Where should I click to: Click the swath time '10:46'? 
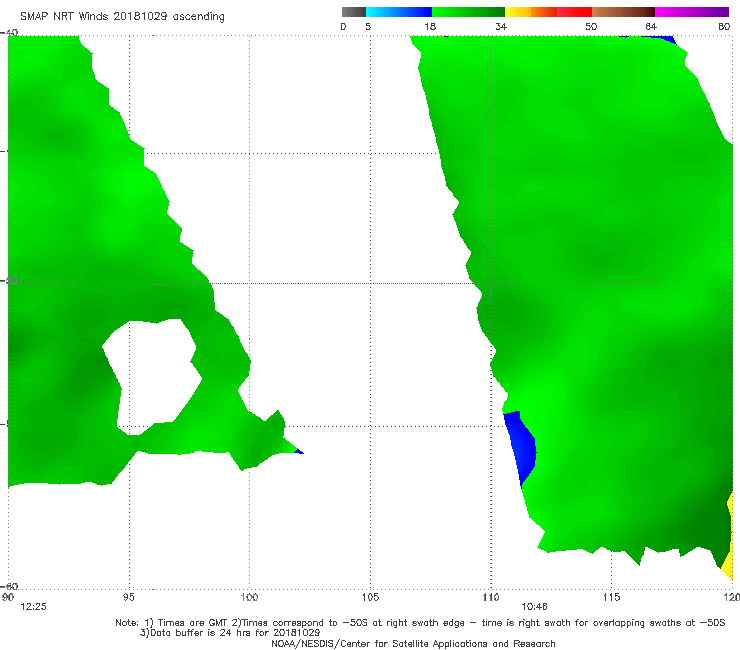pos(534,607)
